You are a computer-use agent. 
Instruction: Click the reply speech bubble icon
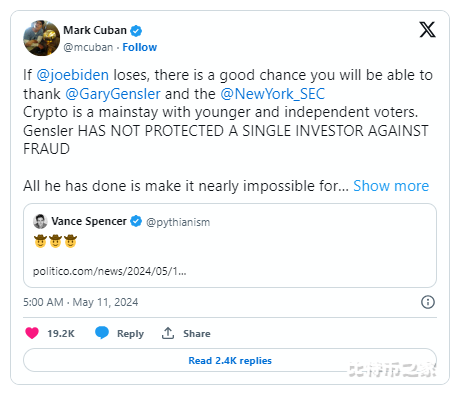click(x=102, y=333)
